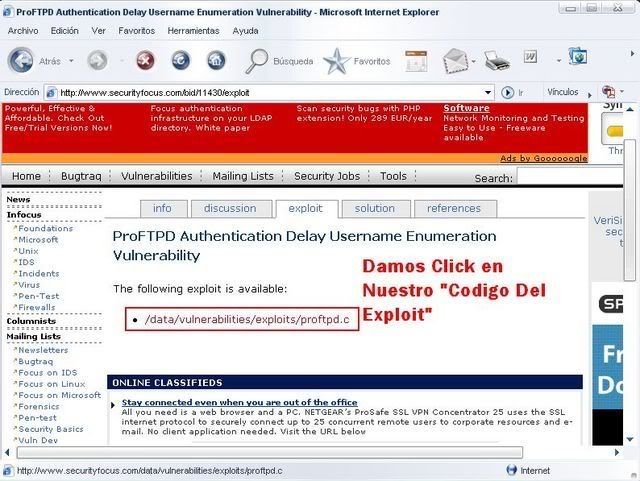This screenshot has height=481, width=640.
Task: Open the Ayuda menu
Action: (245, 31)
